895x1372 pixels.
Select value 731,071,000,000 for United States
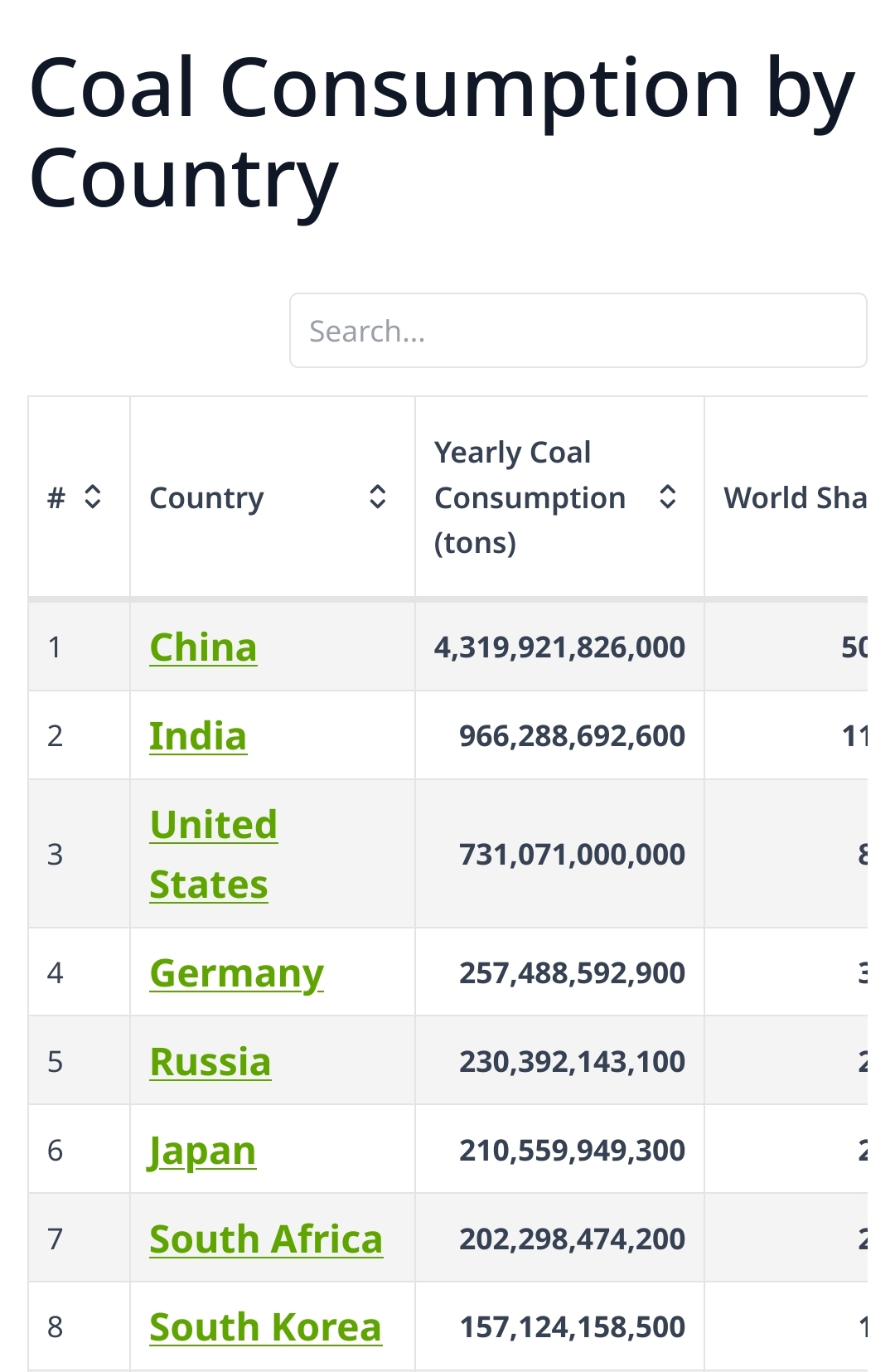[572, 854]
